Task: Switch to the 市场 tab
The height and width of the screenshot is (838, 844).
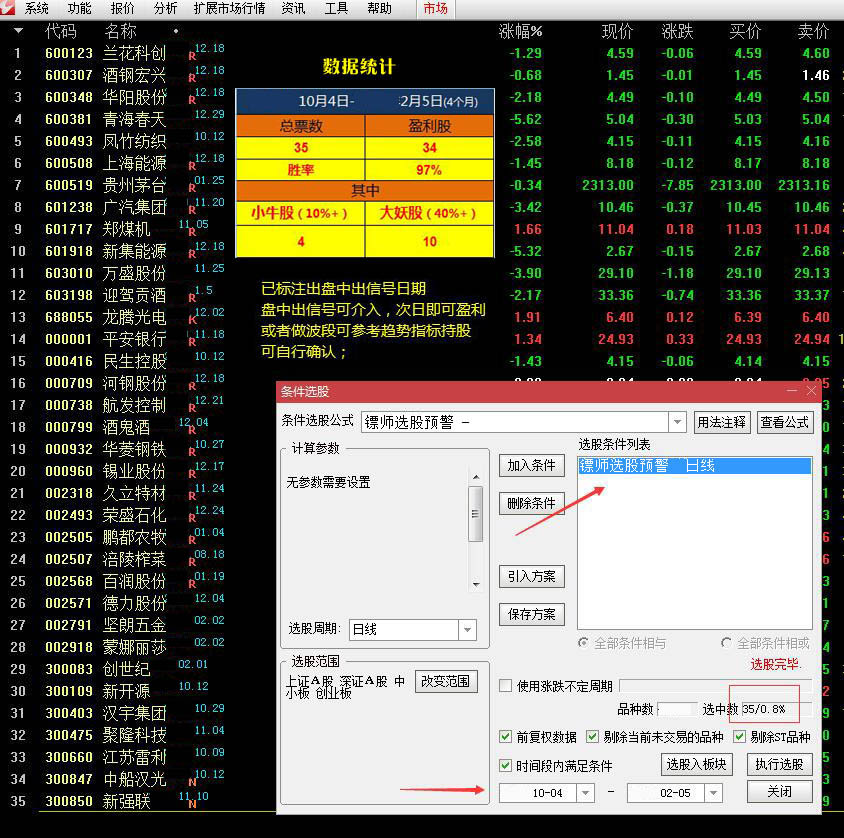Action: (435, 8)
